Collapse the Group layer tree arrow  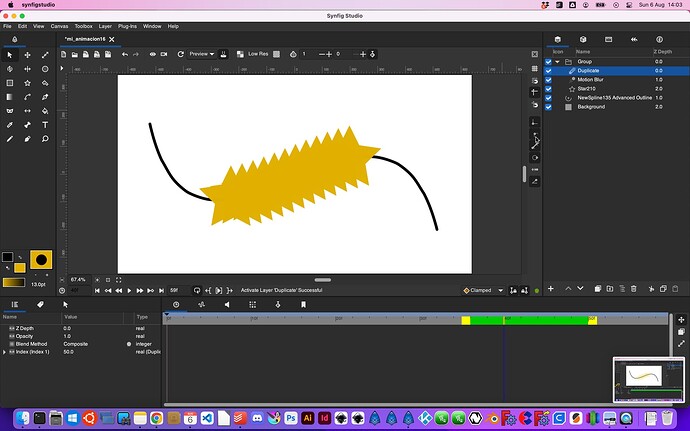(559, 62)
